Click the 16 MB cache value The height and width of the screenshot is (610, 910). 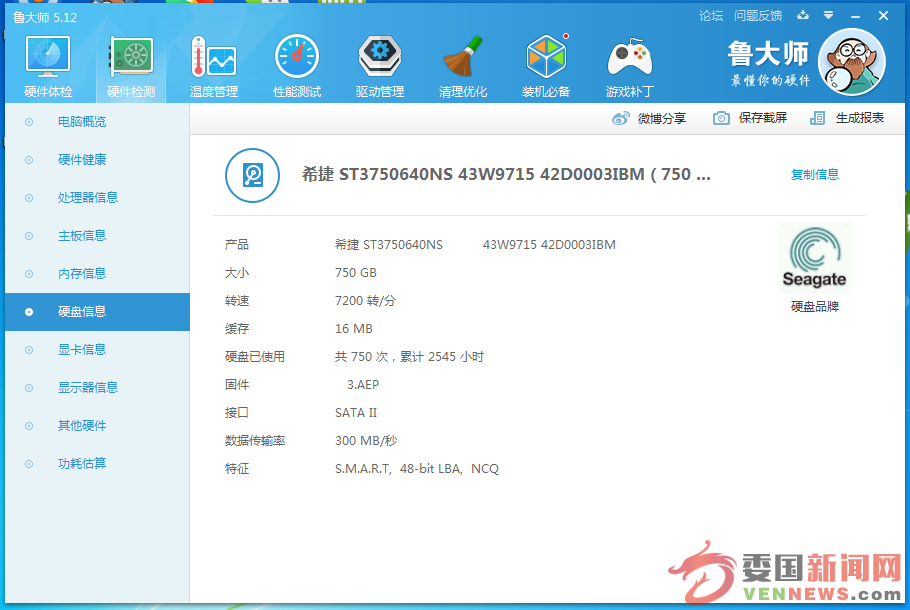(353, 329)
